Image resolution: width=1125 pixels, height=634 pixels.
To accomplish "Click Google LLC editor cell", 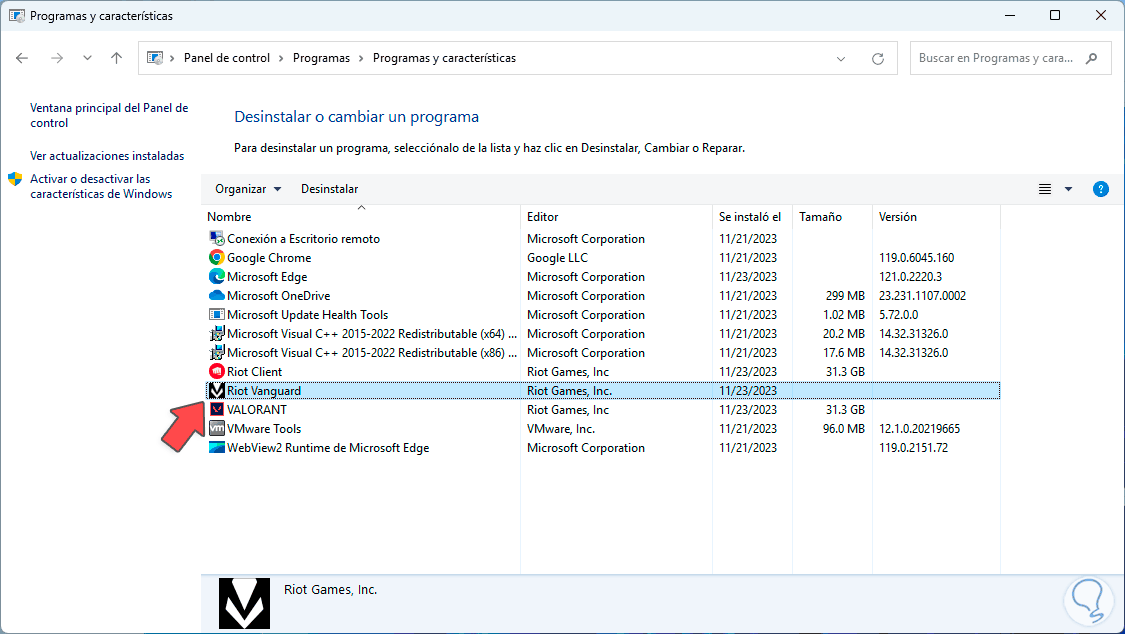I will coord(557,257).
